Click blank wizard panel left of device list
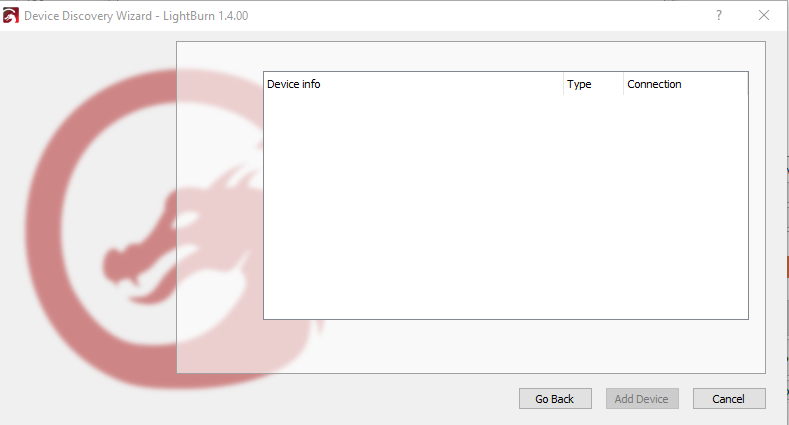The image size is (789, 425). coord(220,201)
